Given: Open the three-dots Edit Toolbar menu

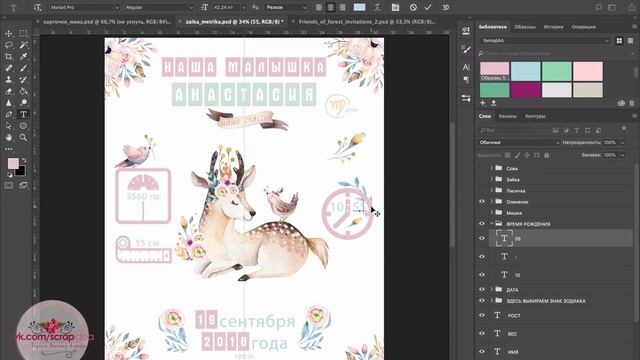Looking at the screenshot, I should tap(9, 149).
